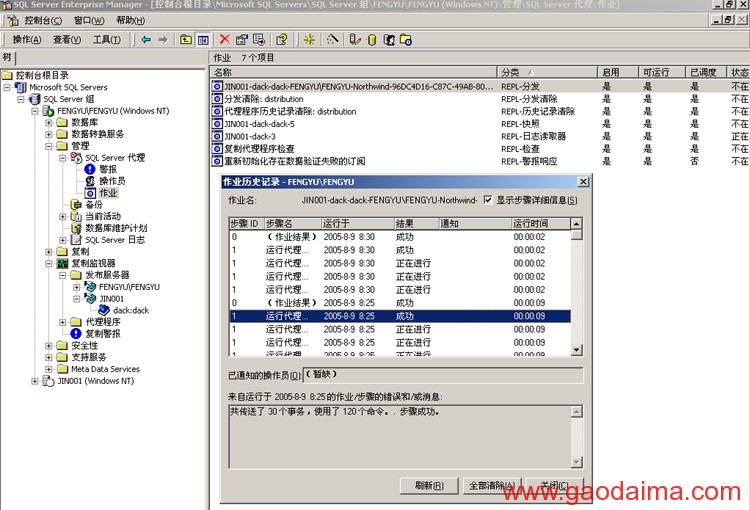Expand the 数据库 folder node
This screenshot has height=510, width=750.
click(x=49, y=122)
